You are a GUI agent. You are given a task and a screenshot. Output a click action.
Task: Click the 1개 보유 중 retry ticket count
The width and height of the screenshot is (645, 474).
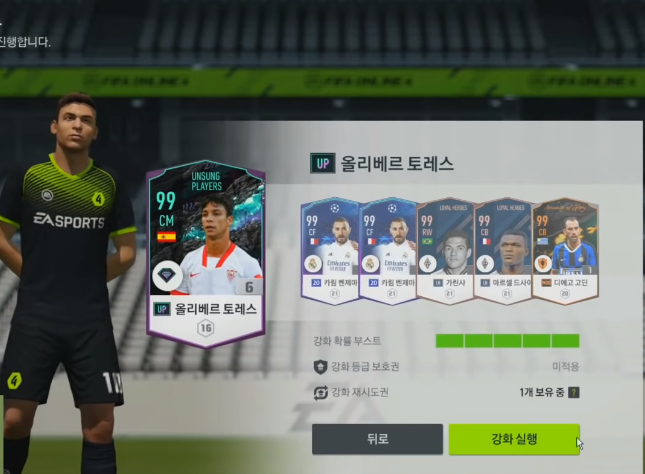pyautogui.click(x=542, y=393)
